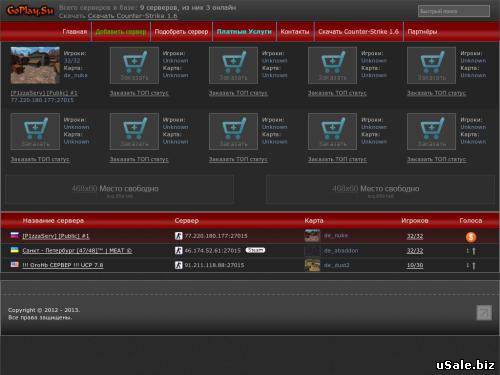The image size is (500, 375).
Task: Open Платные Услуги in navigation bar
Action: tap(244, 32)
